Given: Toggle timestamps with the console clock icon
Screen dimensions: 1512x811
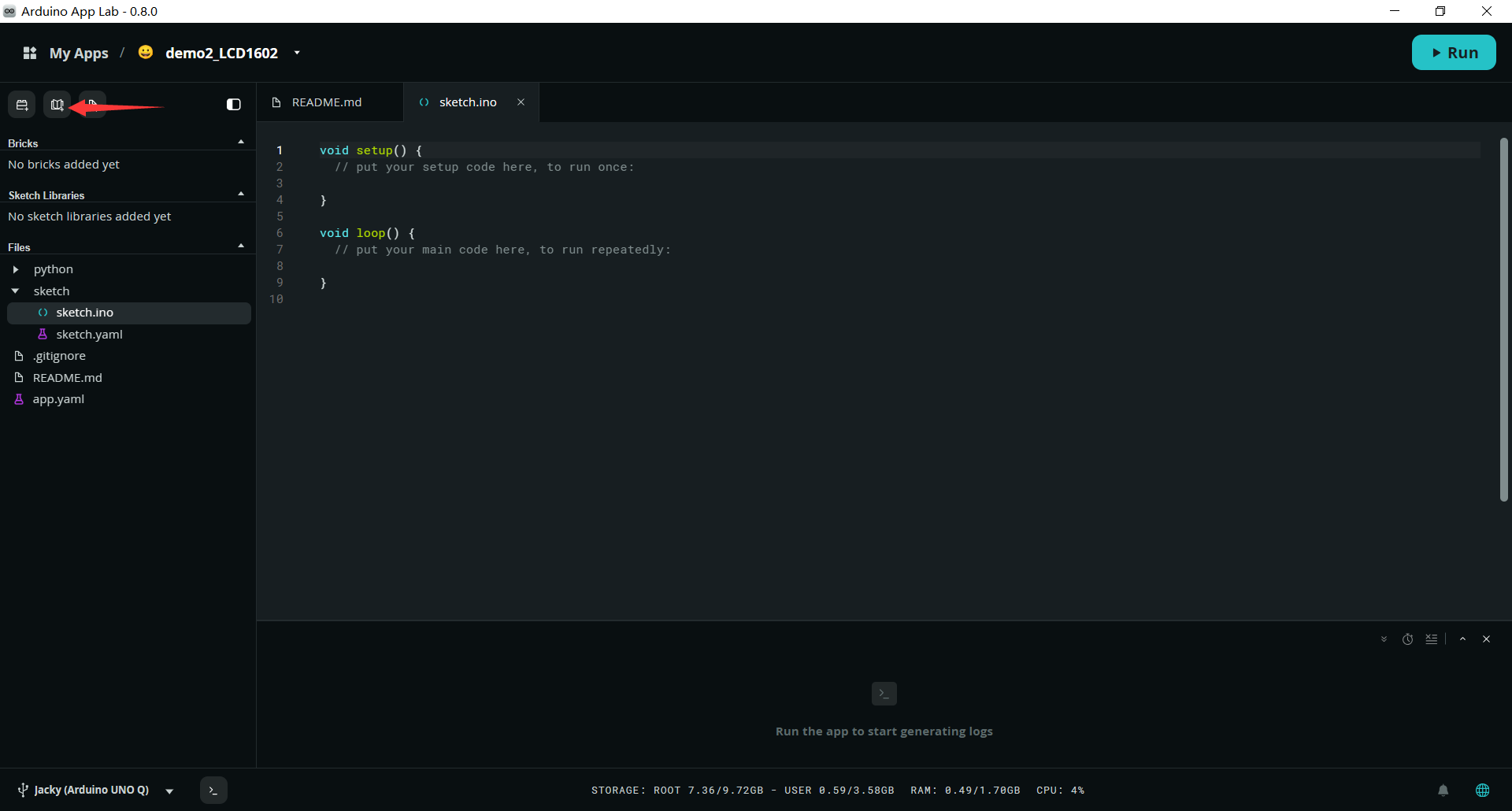Looking at the screenshot, I should pyautogui.click(x=1407, y=639).
